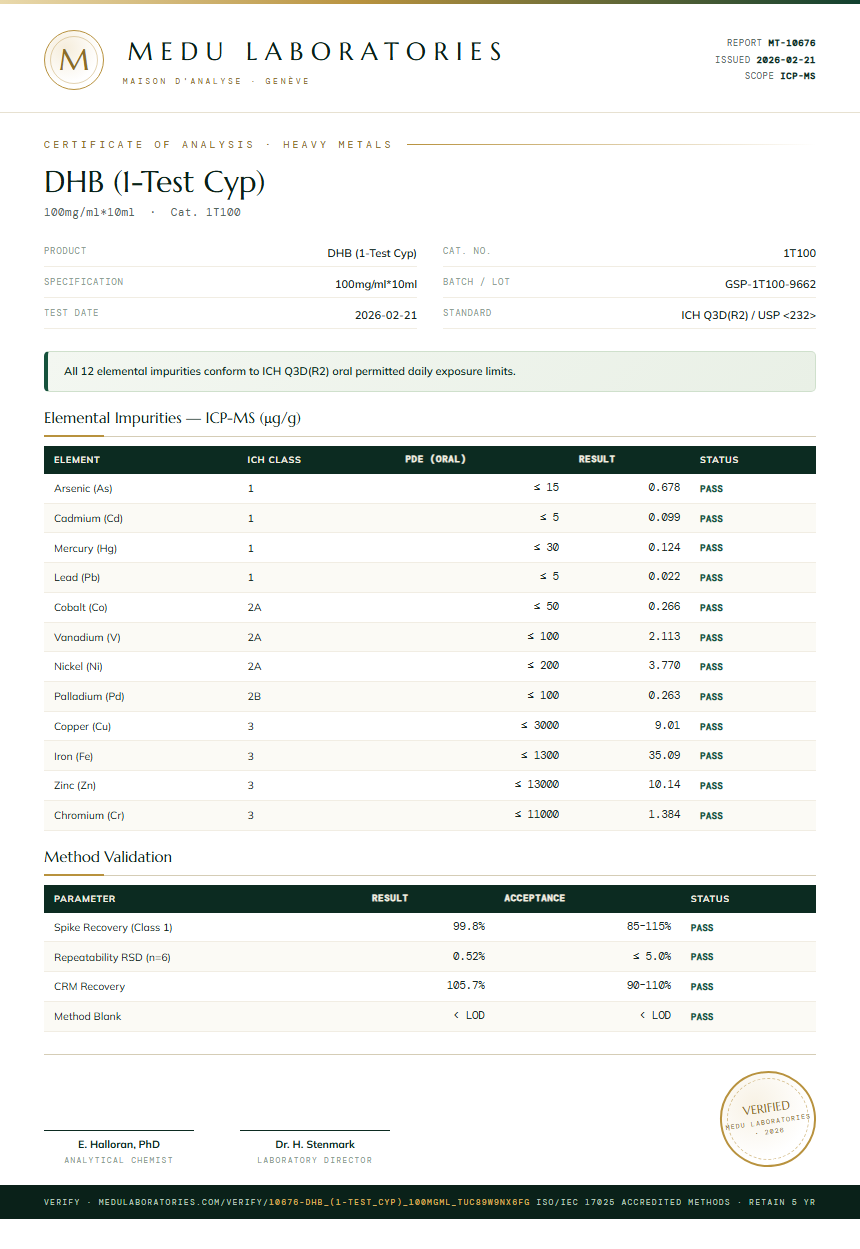This screenshot has width=860, height=1249.
Task: Click the PARAMETER column header
Action: coord(85,899)
